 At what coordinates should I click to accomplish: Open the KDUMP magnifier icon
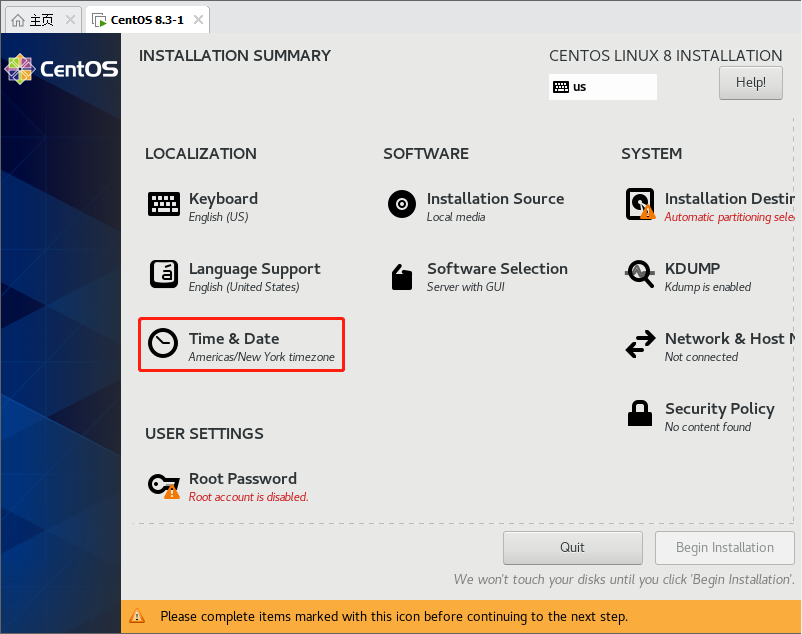640,274
